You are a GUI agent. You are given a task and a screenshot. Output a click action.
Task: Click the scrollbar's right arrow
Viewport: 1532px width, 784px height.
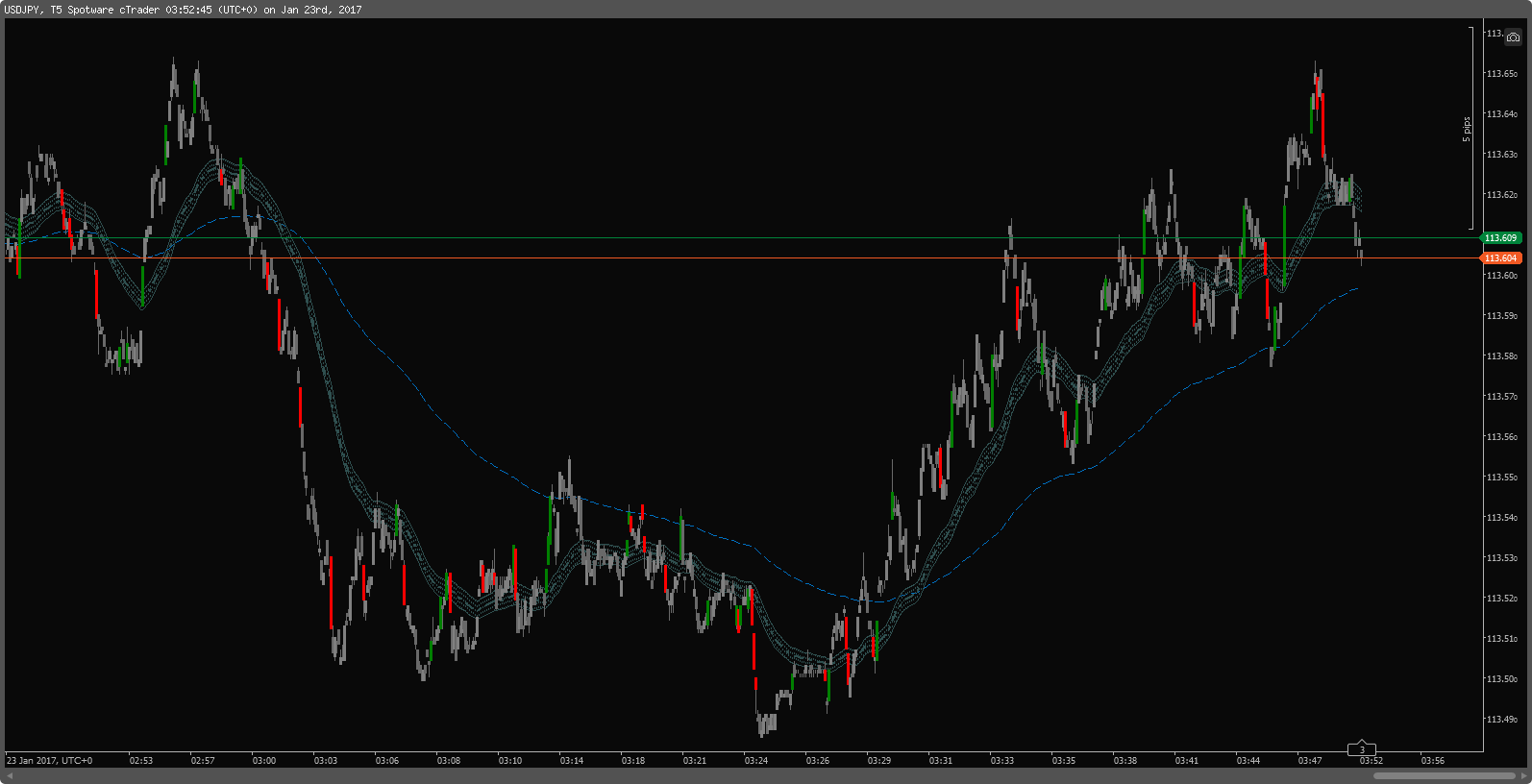tap(1524, 775)
